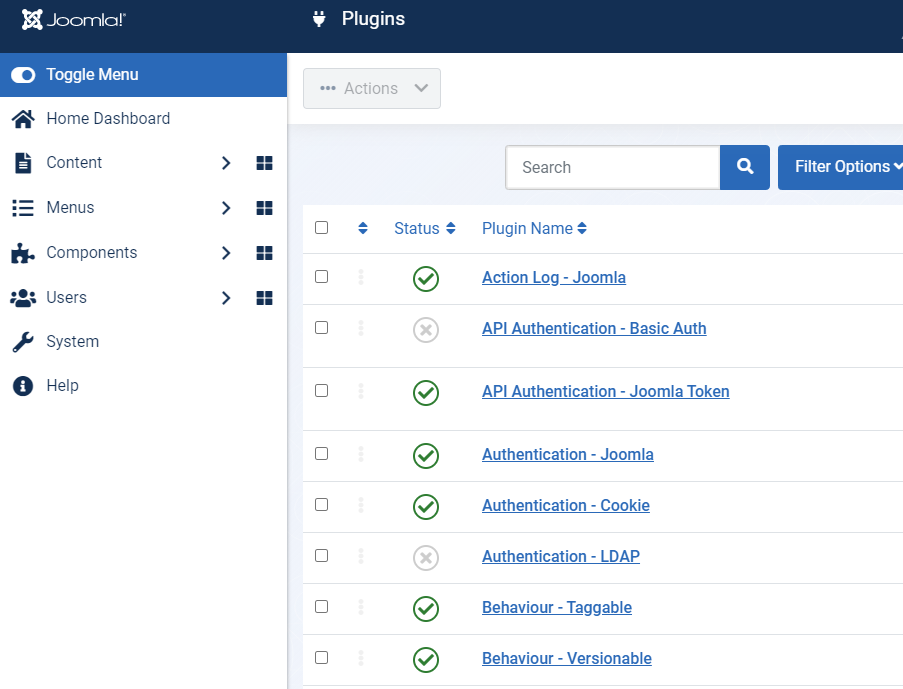Open the Components menu item

click(92, 252)
